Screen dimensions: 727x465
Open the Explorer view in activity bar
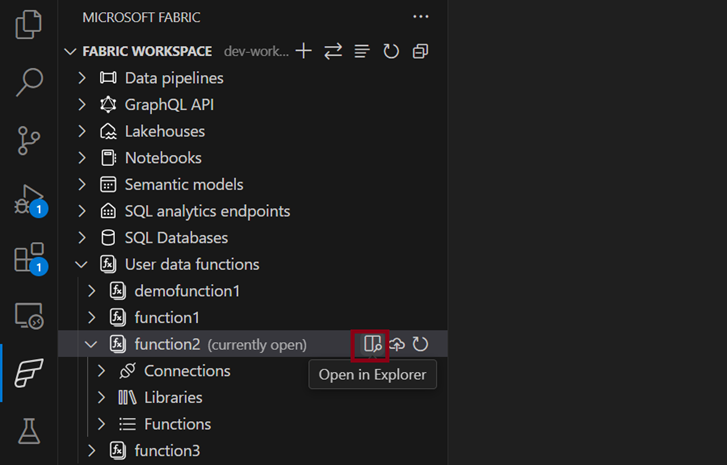29,24
